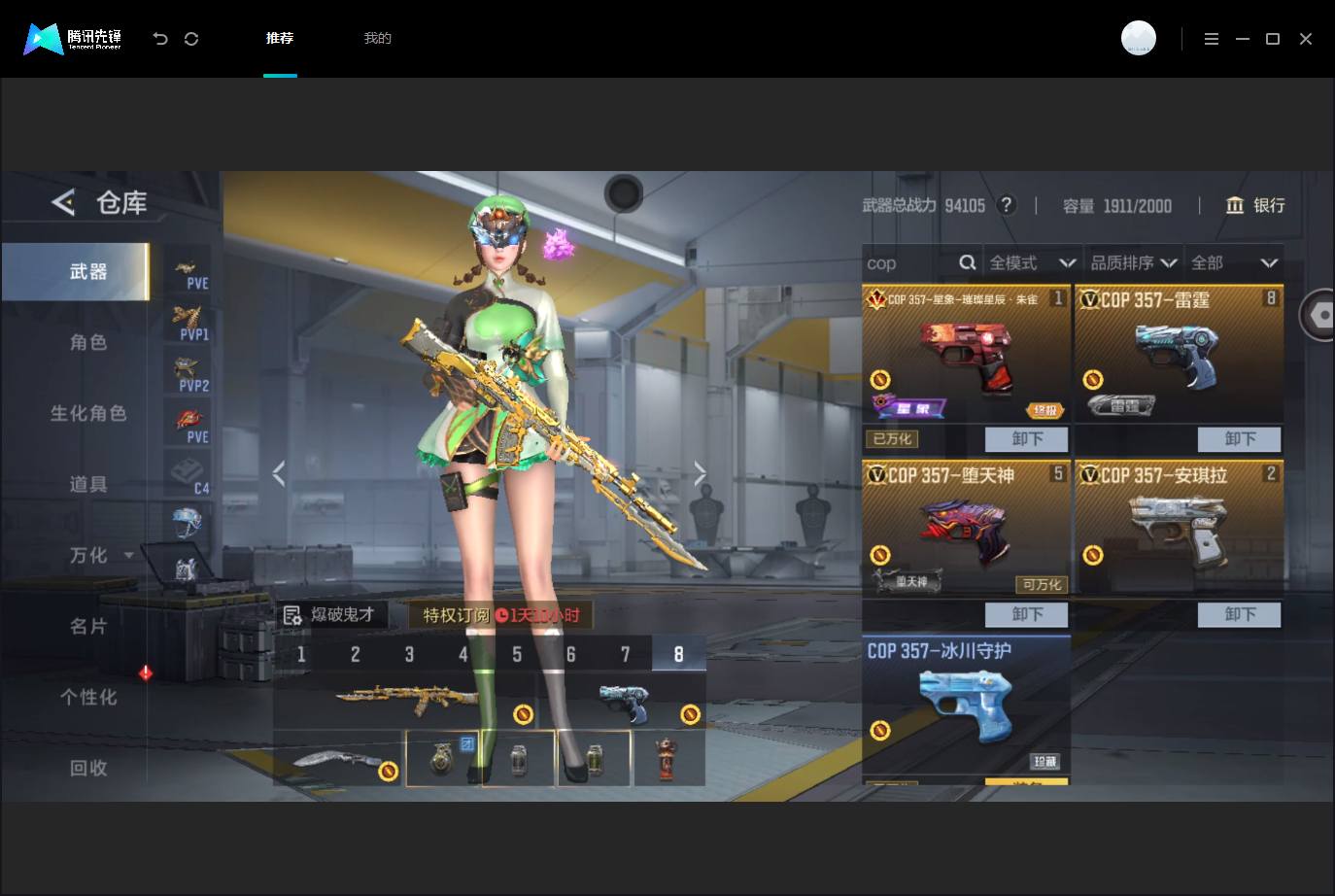This screenshot has height=896, width=1335.
Task: Click 卸下 under COP 357-雷霆
Action: [1240, 439]
